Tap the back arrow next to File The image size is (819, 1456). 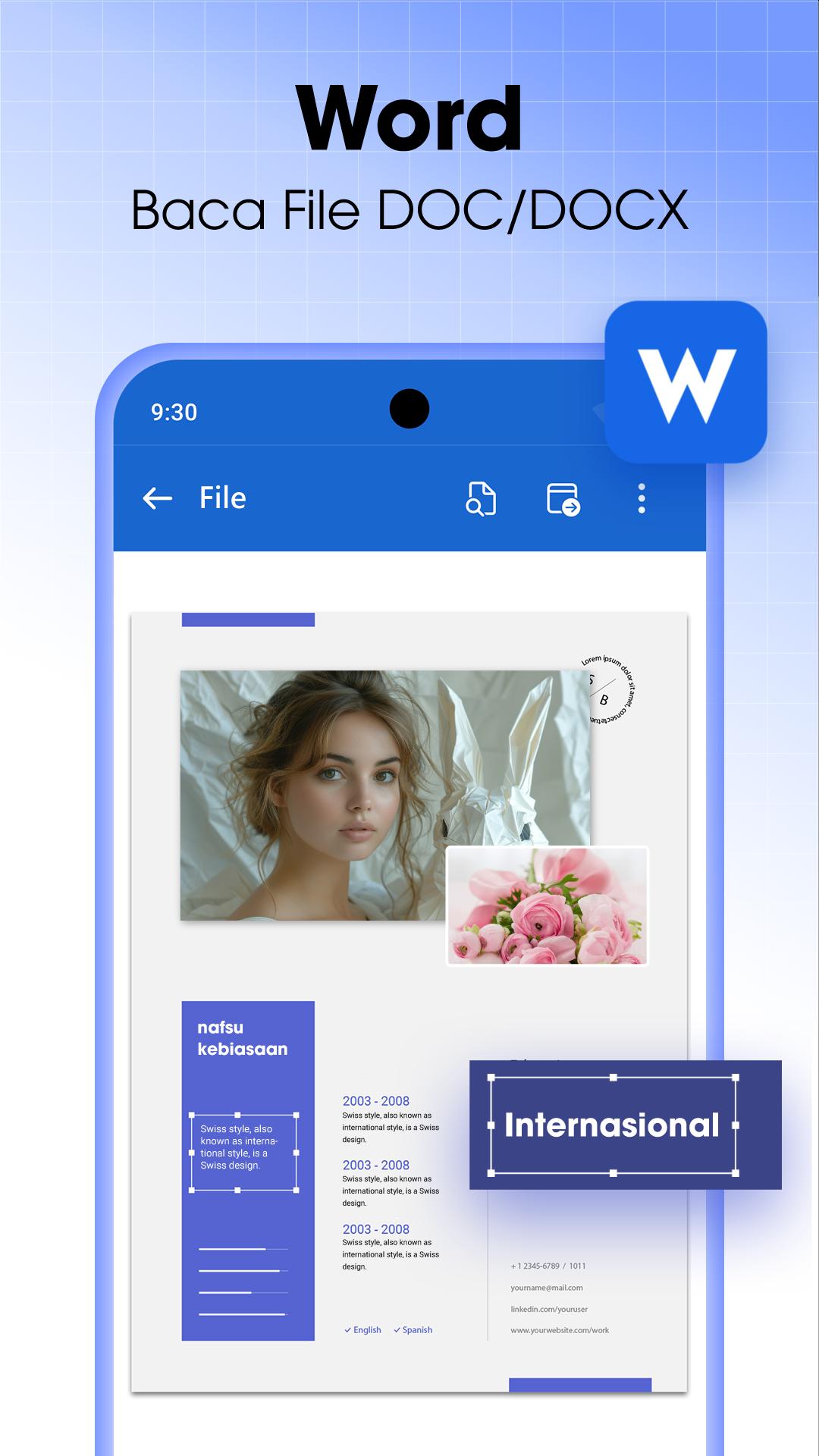[x=158, y=498]
